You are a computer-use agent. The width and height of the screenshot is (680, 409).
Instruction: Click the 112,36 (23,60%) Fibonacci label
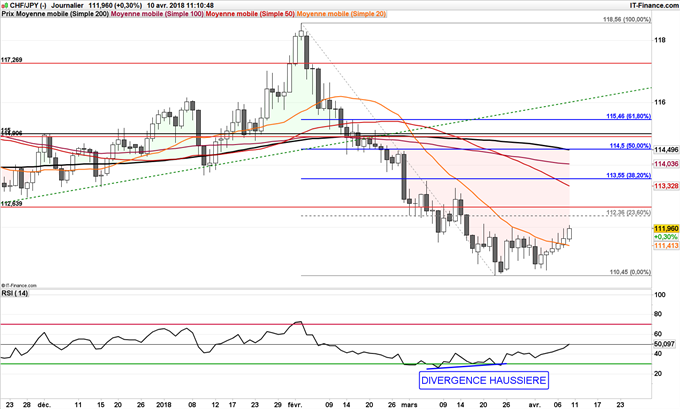[628, 213]
